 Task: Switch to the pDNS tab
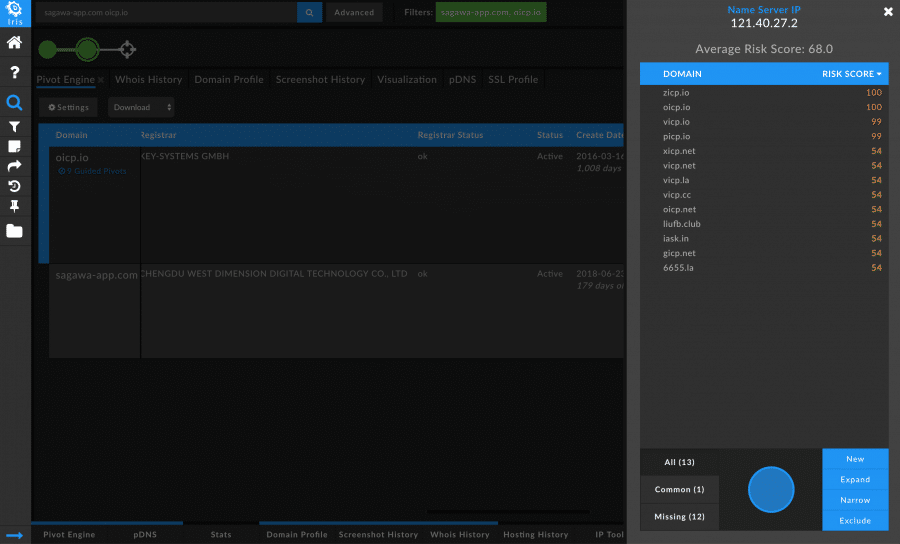click(x=463, y=79)
